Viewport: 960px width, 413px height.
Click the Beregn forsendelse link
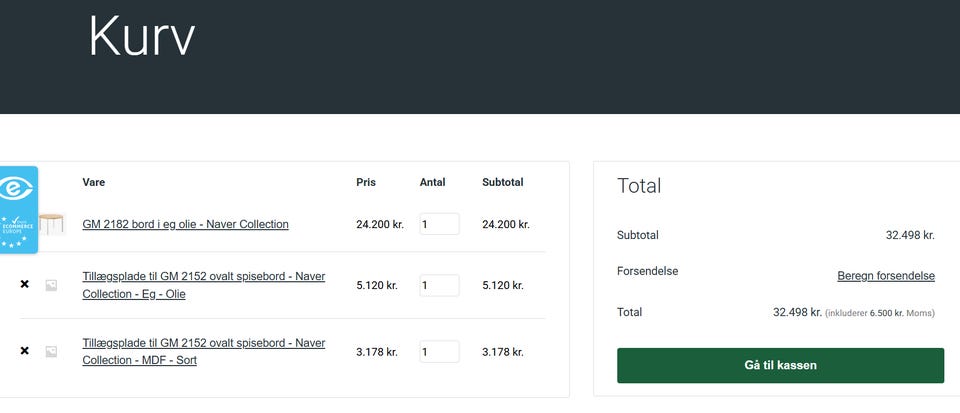[885, 276]
